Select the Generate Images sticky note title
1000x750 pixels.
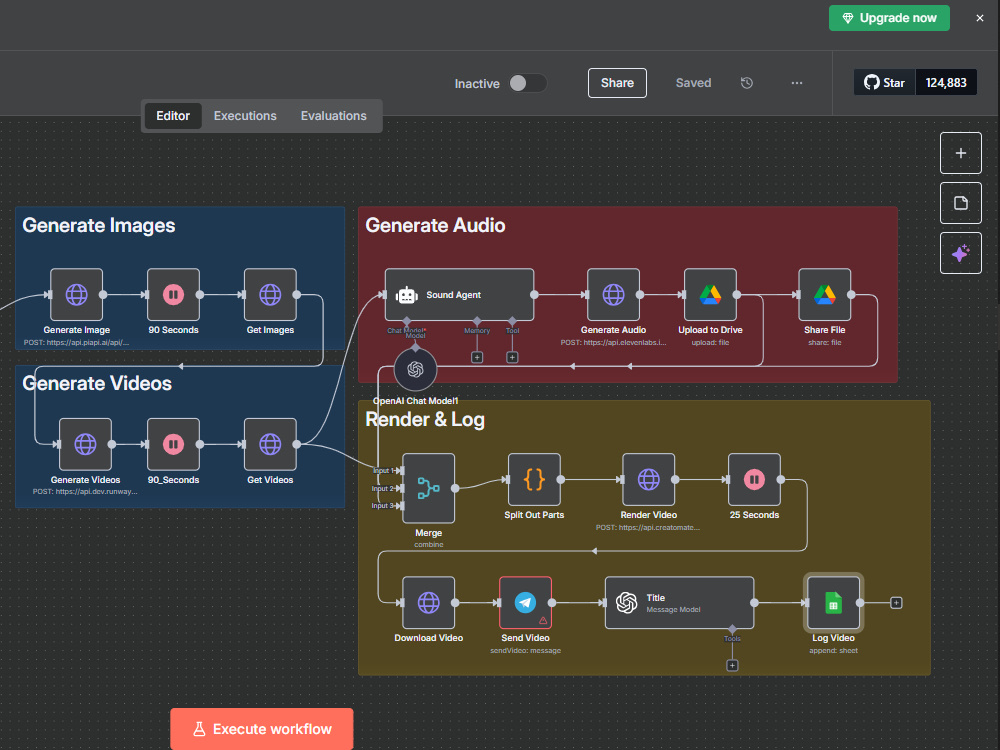[x=99, y=225]
